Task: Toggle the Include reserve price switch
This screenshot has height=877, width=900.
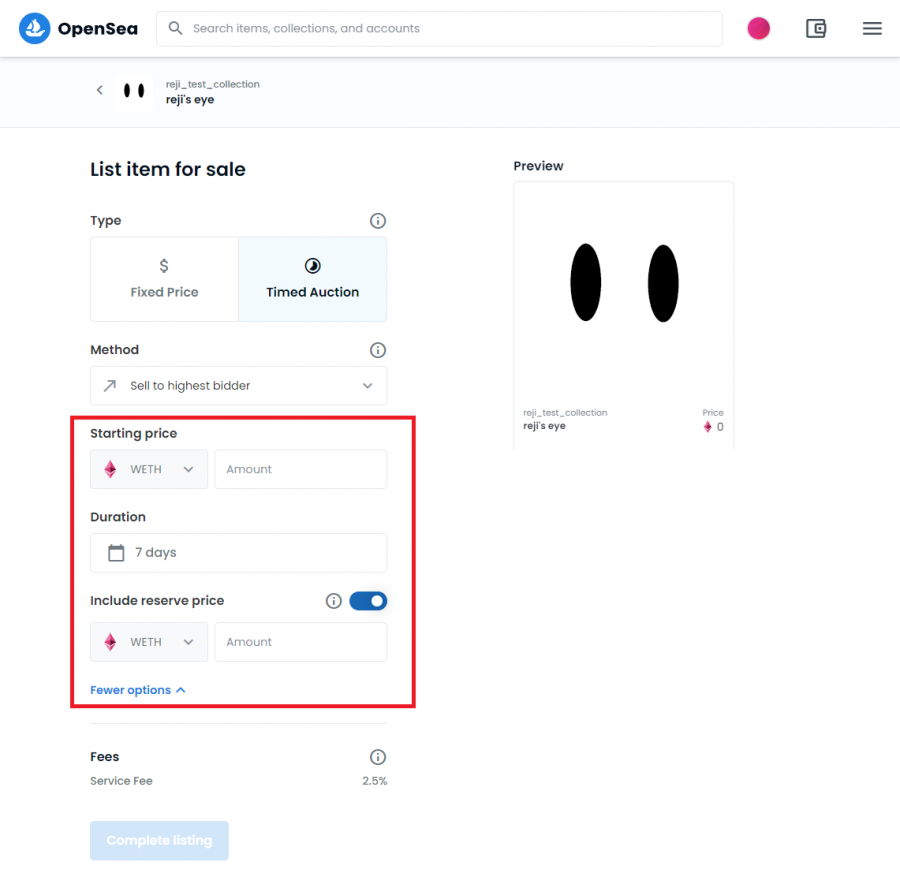Action: tap(368, 600)
